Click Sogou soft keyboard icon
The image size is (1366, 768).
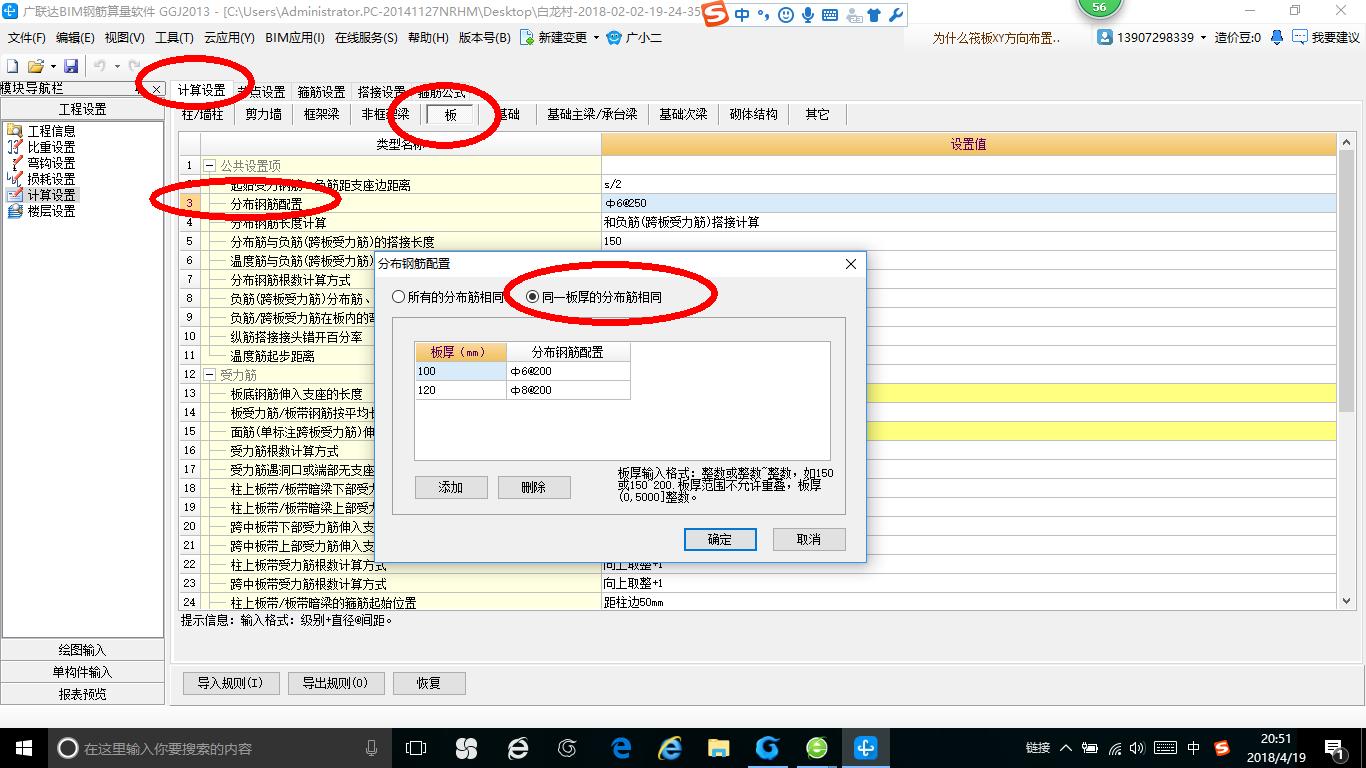[830, 15]
